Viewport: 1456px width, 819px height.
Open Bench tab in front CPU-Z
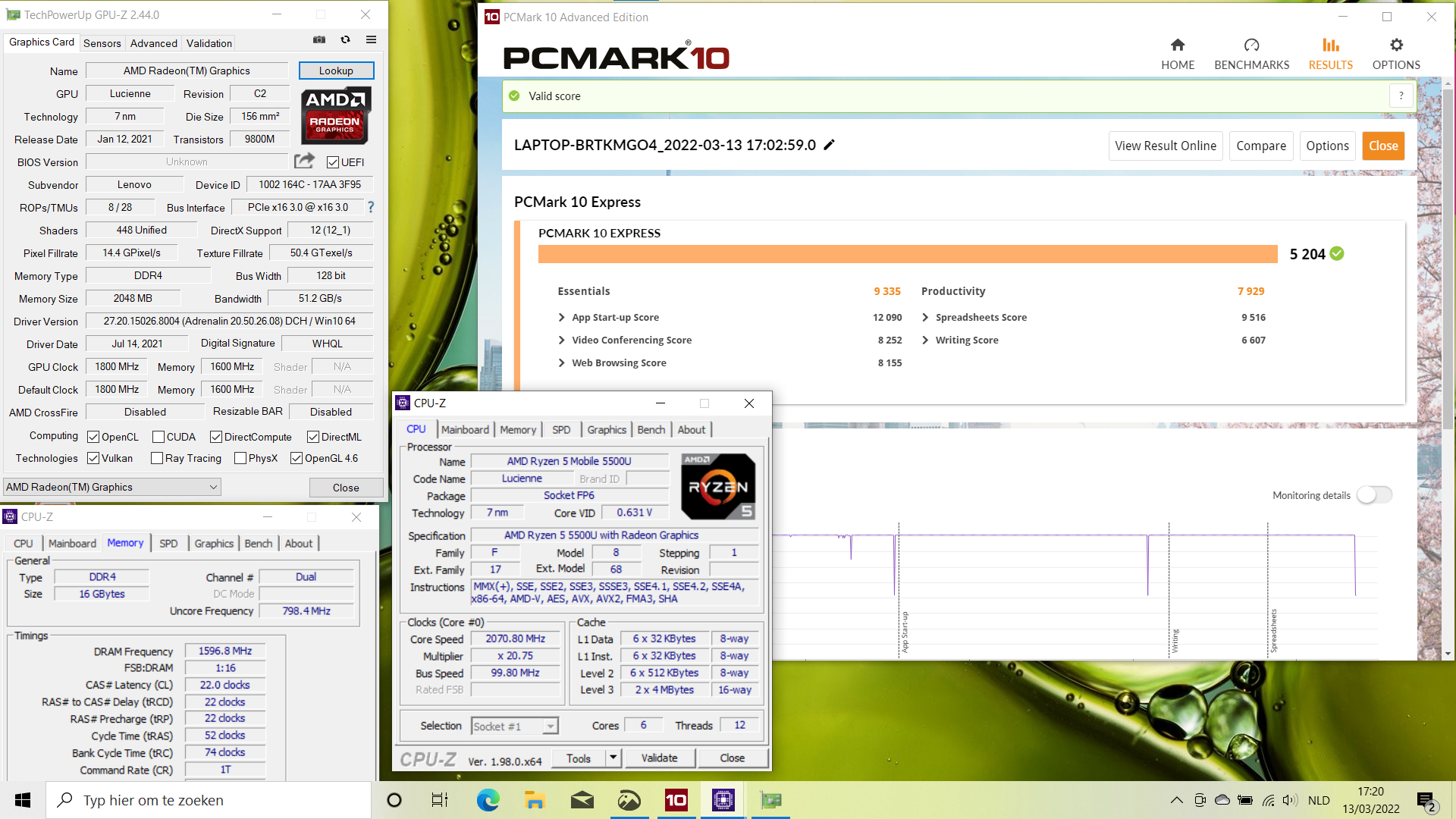click(x=651, y=429)
